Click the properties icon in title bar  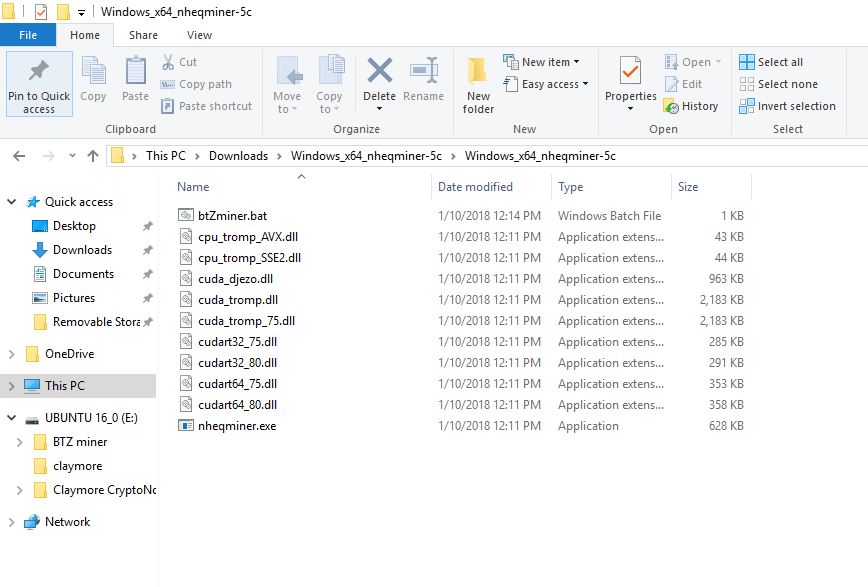pyautogui.click(x=41, y=12)
